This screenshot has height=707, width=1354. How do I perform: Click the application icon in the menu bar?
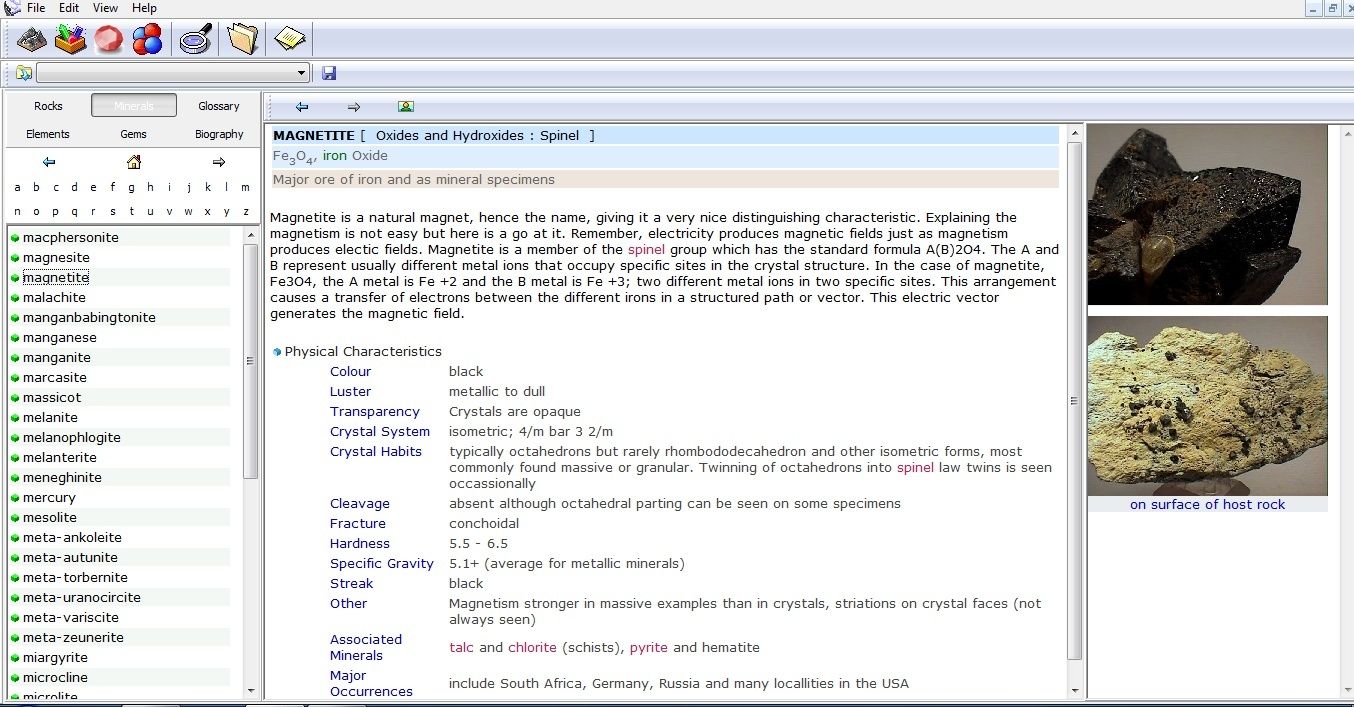(x=12, y=8)
